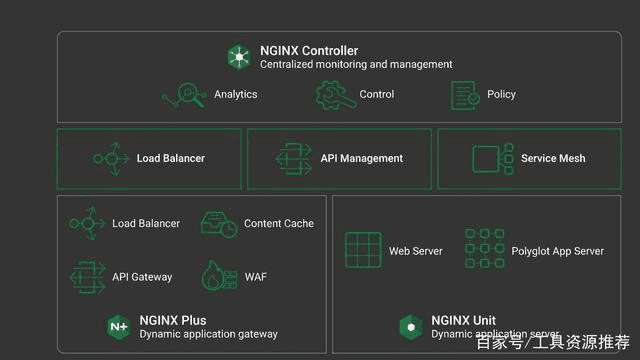Click the API Gateway arrows icon
The width and height of the screenshot is (640, 360).
87,277
